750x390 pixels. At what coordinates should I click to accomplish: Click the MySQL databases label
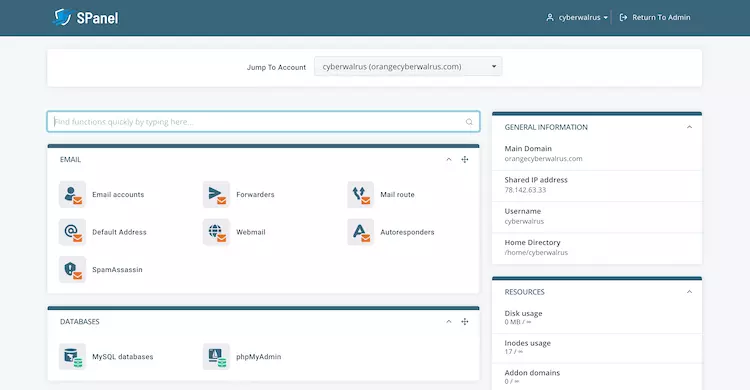click(x=123, y=357)
